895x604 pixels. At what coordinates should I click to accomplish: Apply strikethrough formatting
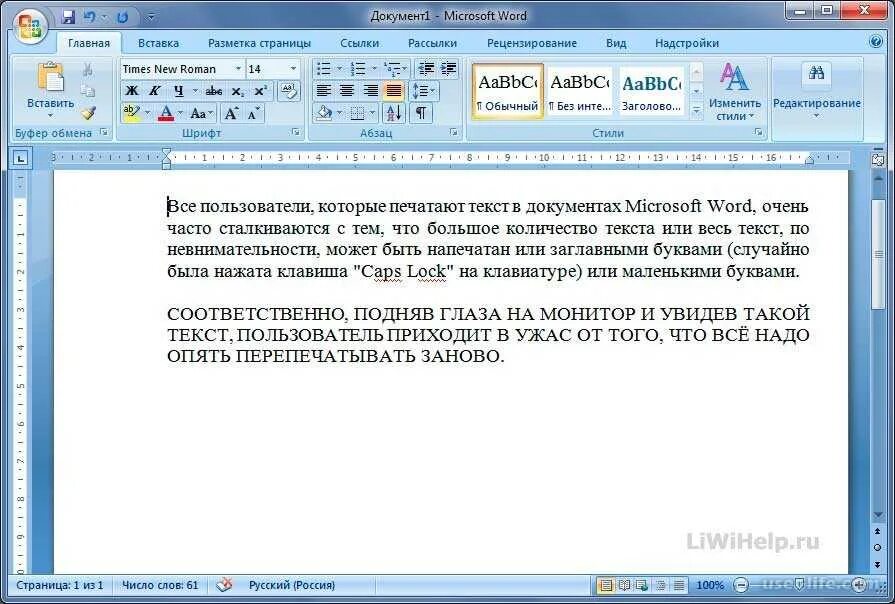coord(214,91)
